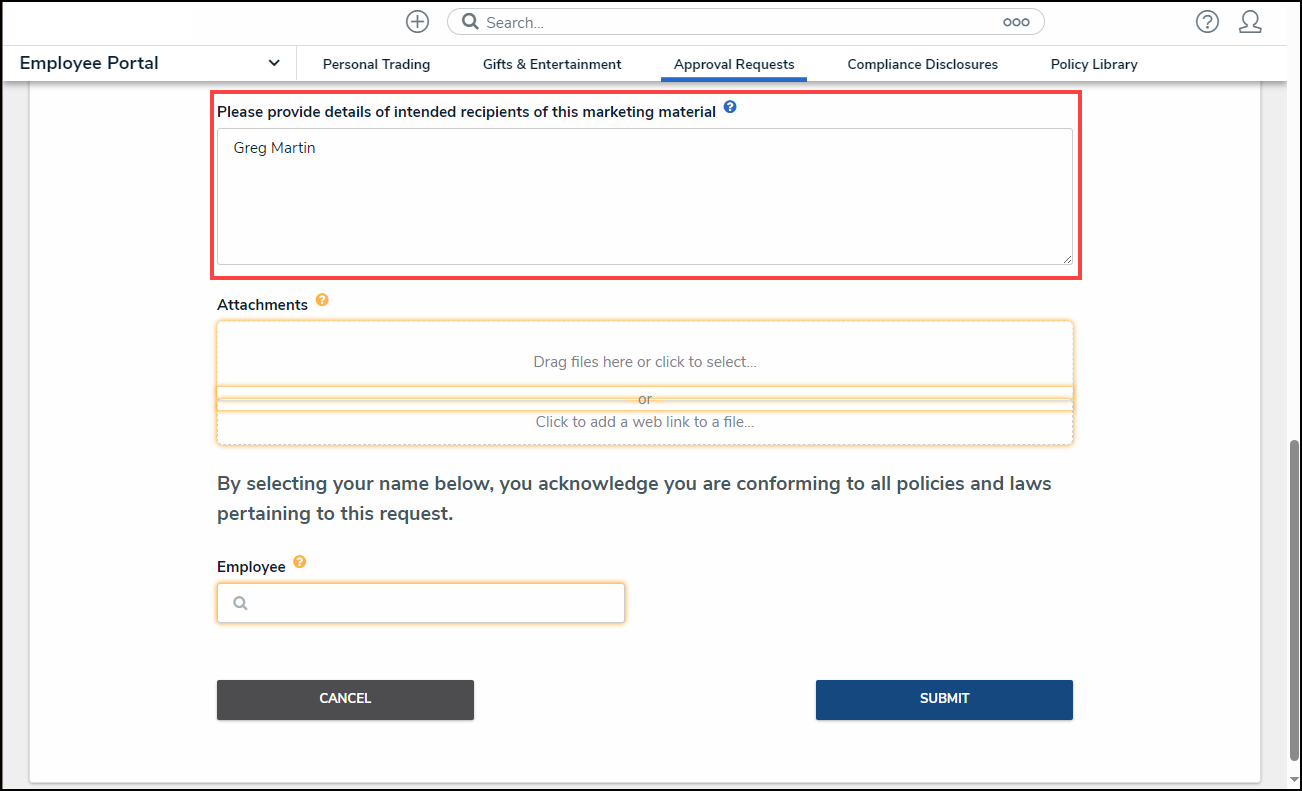Click the three-circles icon in search bar
The image size is (1302, 791).
click(x=1016, y=22)
